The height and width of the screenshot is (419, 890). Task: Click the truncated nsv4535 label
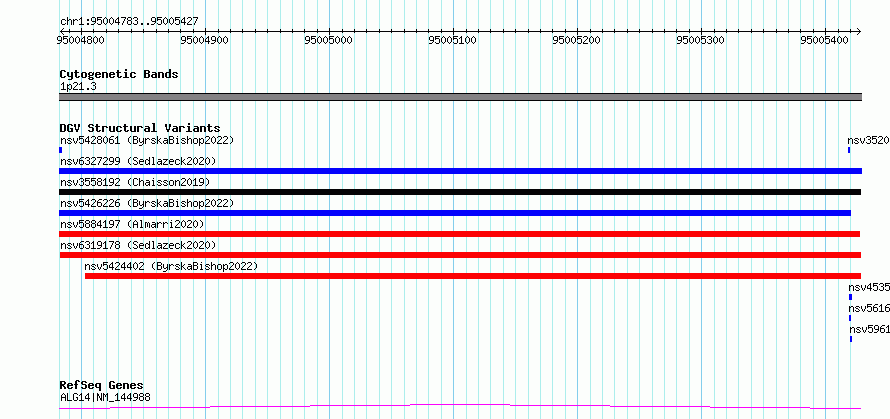click(868, 287)
